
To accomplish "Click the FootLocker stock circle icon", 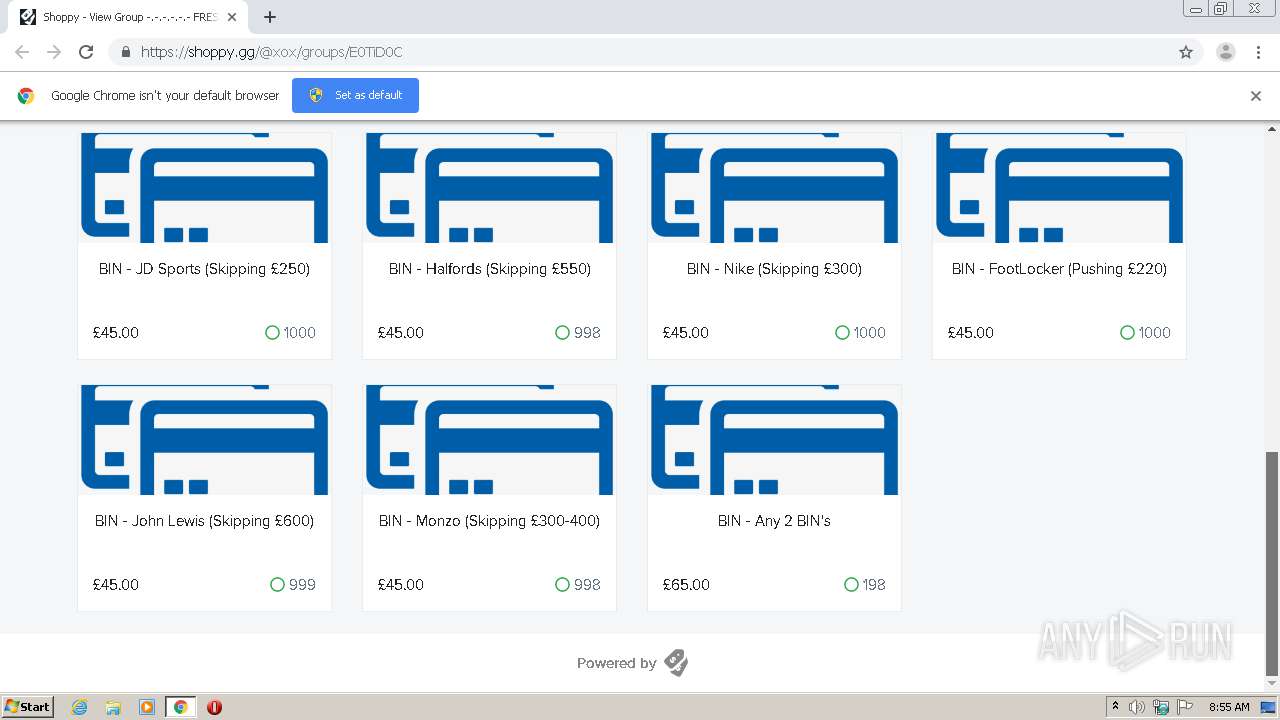I will [1127, 333].
